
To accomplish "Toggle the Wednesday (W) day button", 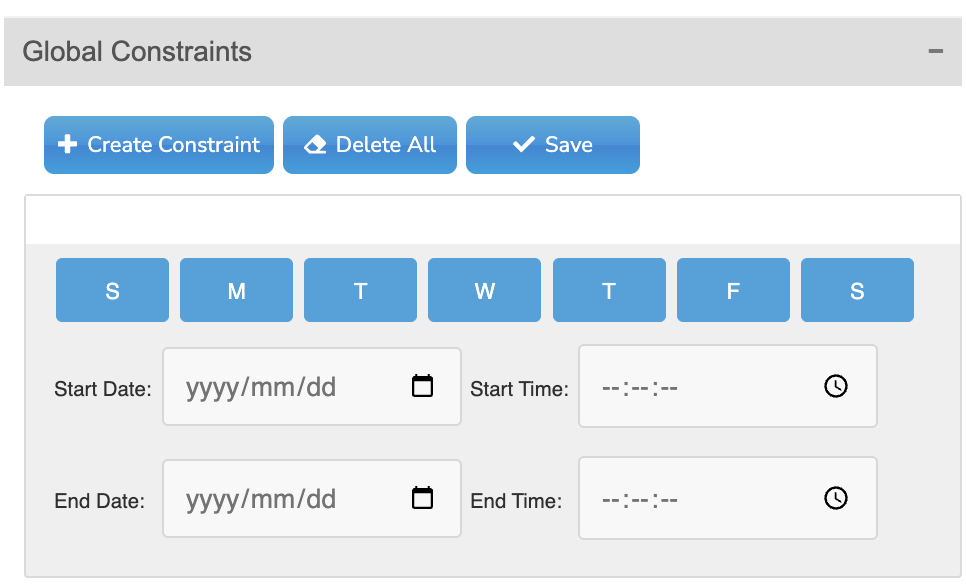I will click(484, 290).
